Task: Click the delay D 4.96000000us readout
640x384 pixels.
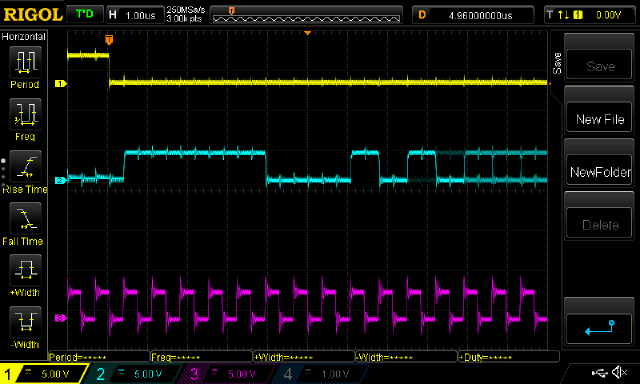Action: pos(473,15)
